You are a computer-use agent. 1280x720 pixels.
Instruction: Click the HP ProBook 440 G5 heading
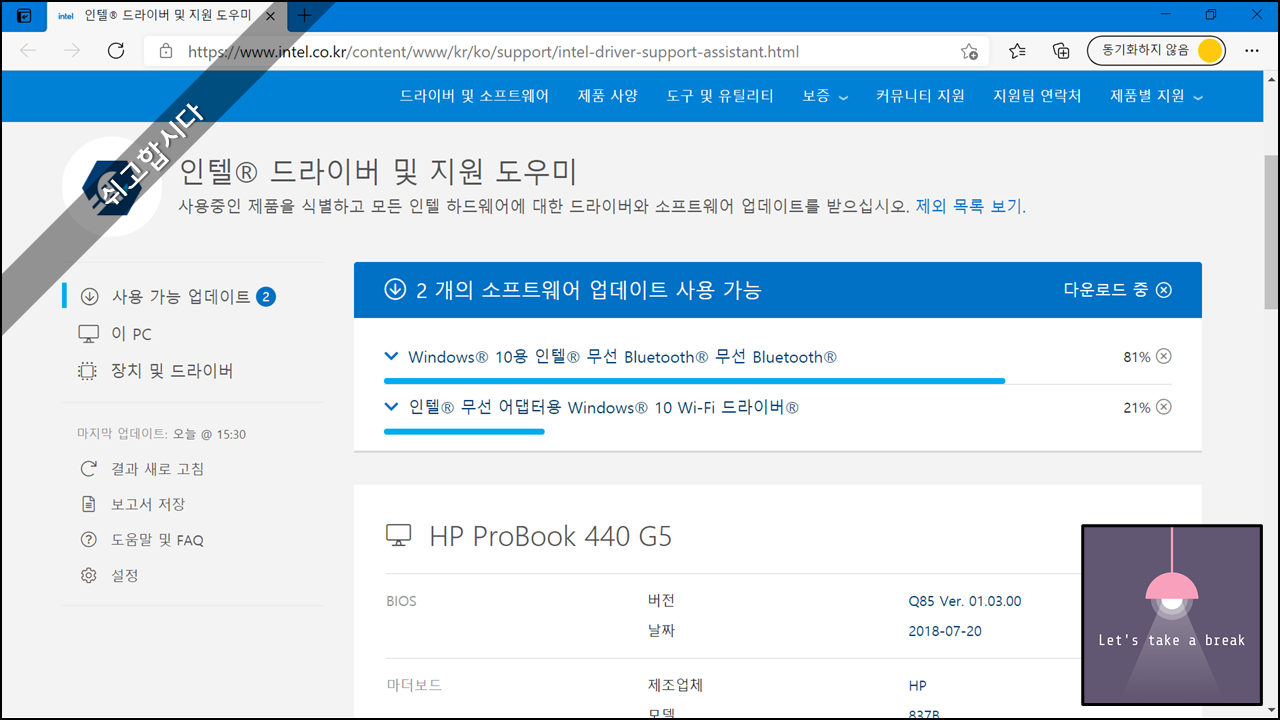coord(551,536)
